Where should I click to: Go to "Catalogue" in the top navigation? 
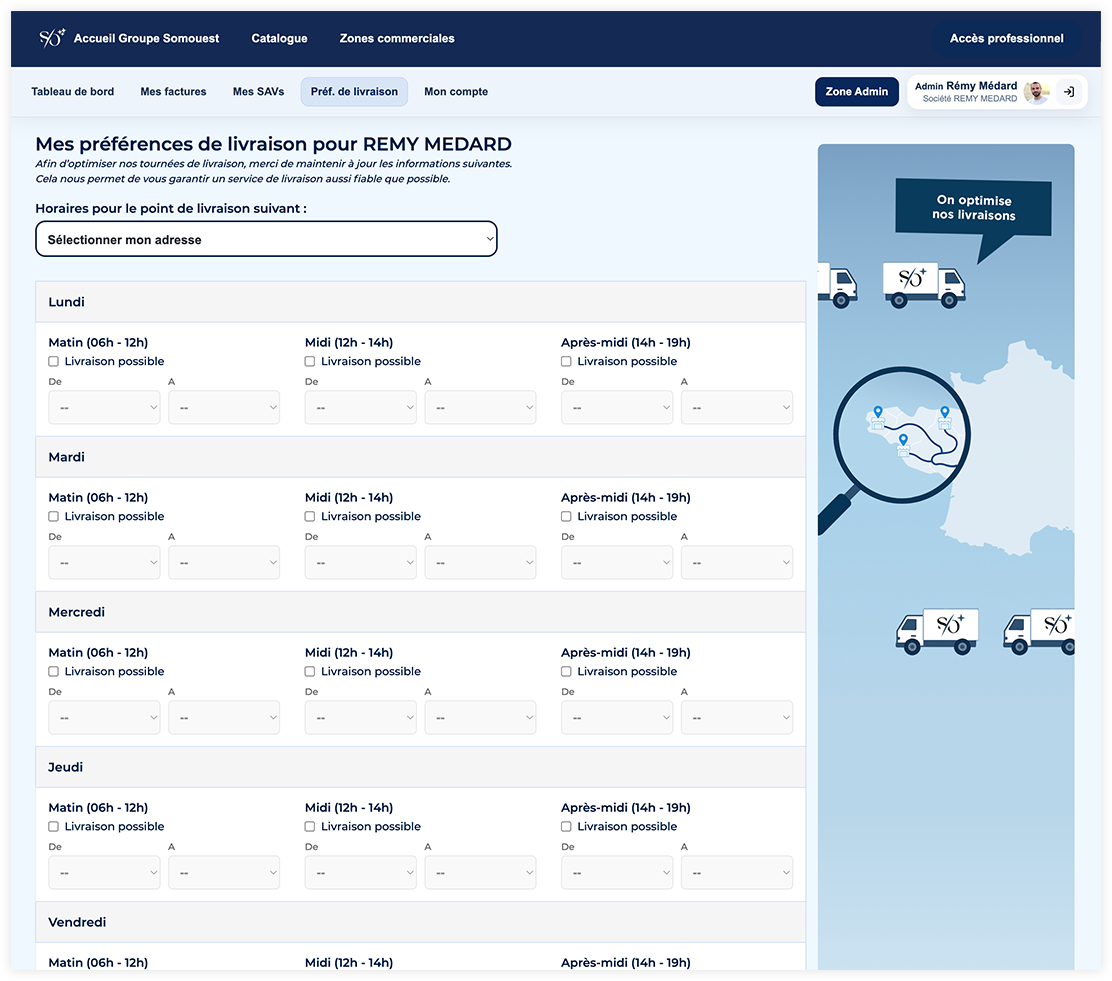pos(279,39)
